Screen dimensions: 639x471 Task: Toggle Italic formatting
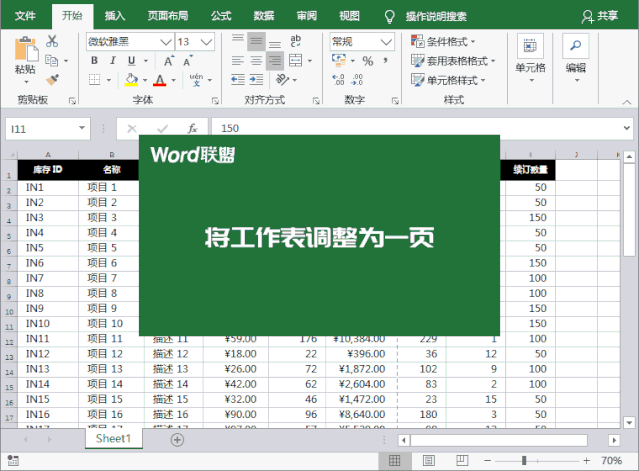113,61
